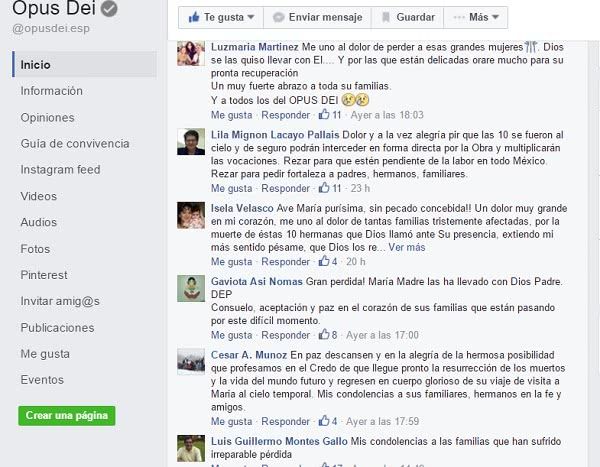Open the Información section in sidebar
The image size is (600, 467).
pos(52,91)
